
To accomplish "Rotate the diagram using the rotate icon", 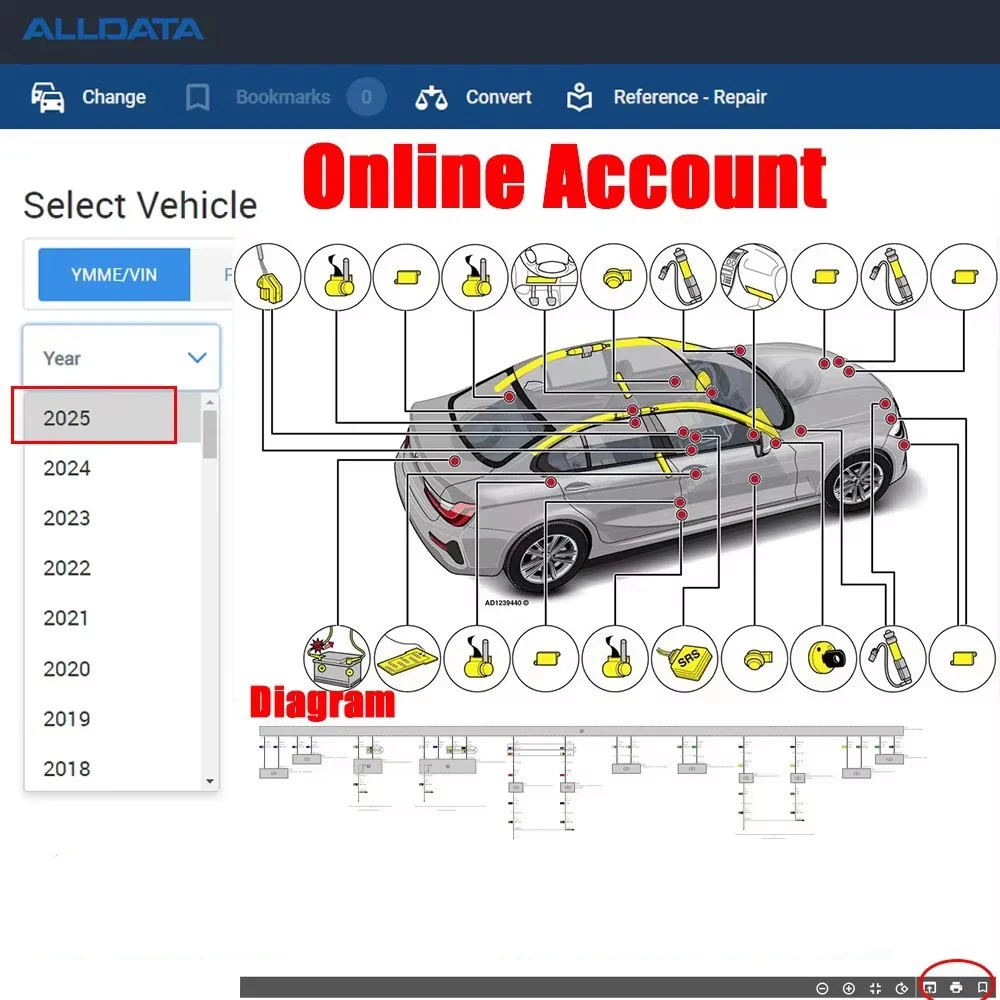I will tap(902, 988).
